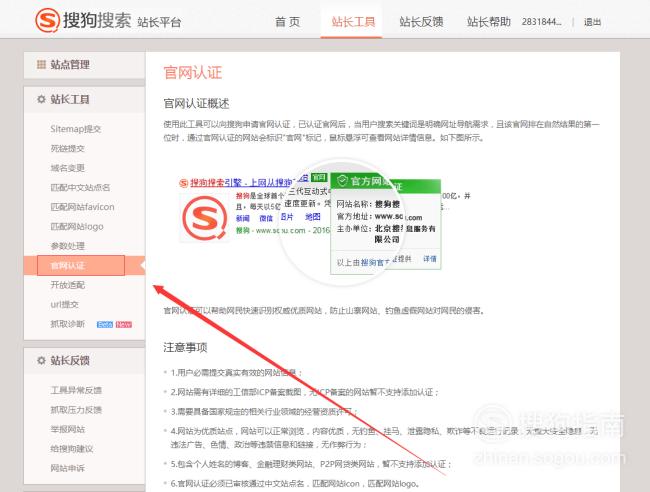Open 网站申诉 in the sidebar

pyautogui.click(x=68, y=468)
